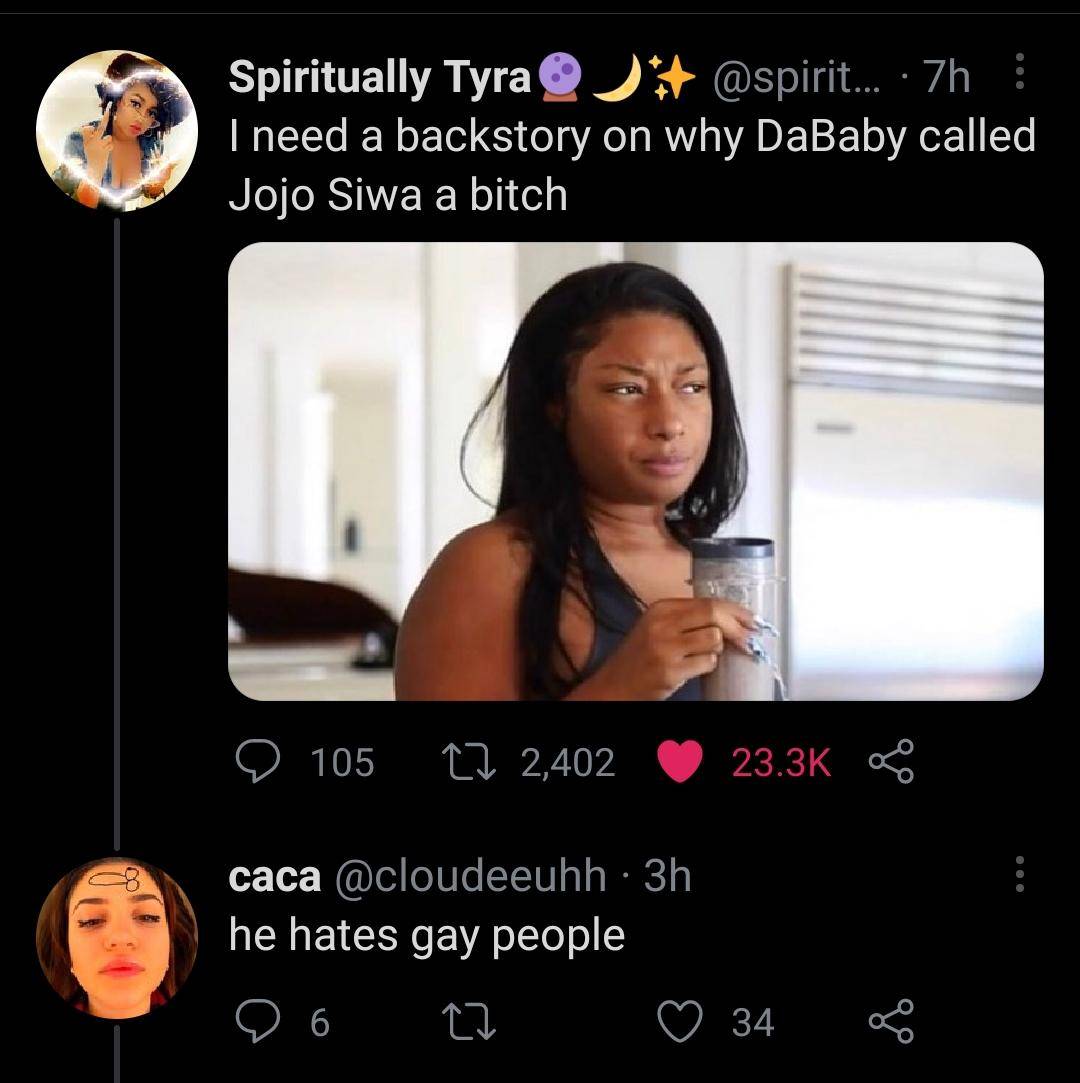Open the caca display name
The image size is (1080, 1083).
point(275,876)
